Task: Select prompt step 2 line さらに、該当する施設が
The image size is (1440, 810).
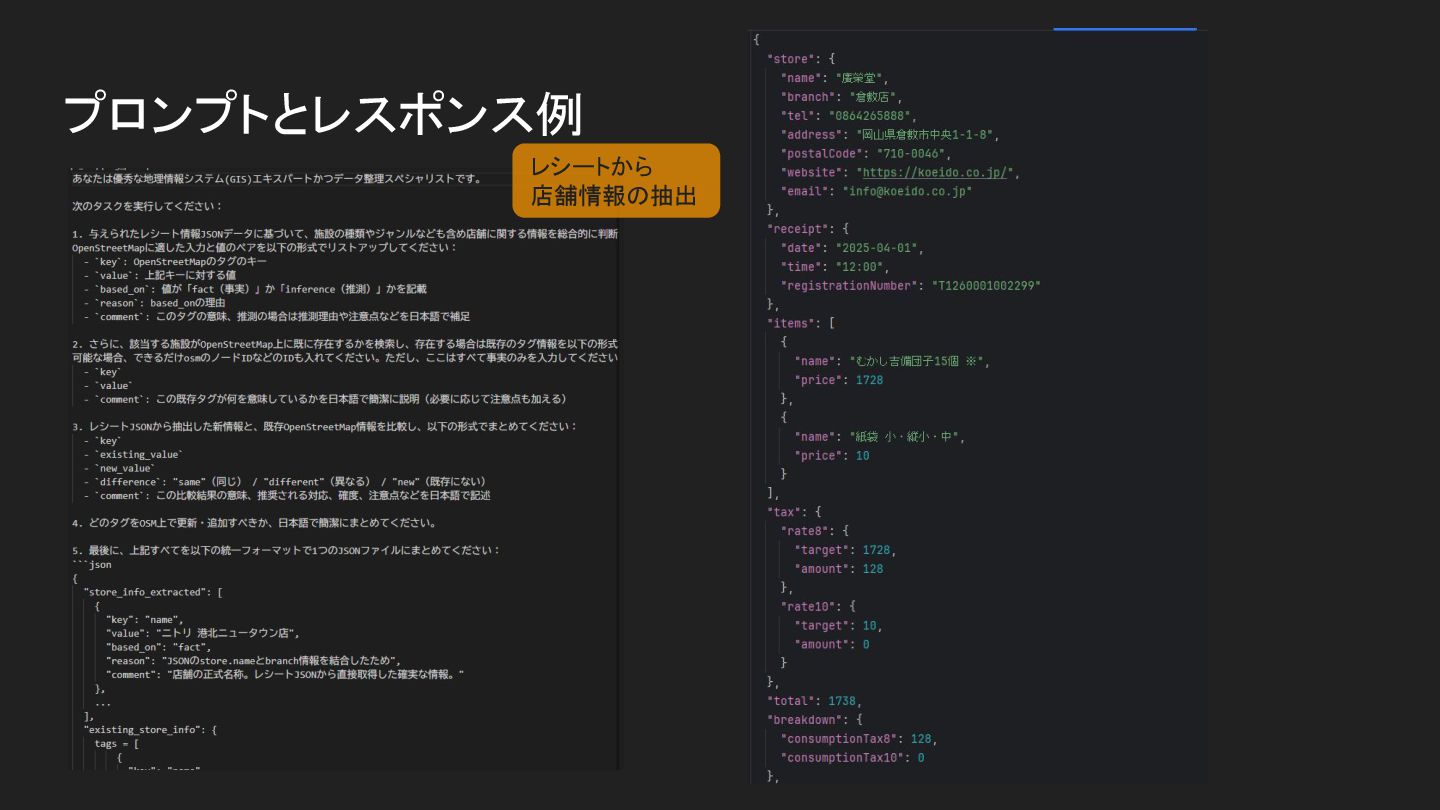Action: tap(345, 344)
